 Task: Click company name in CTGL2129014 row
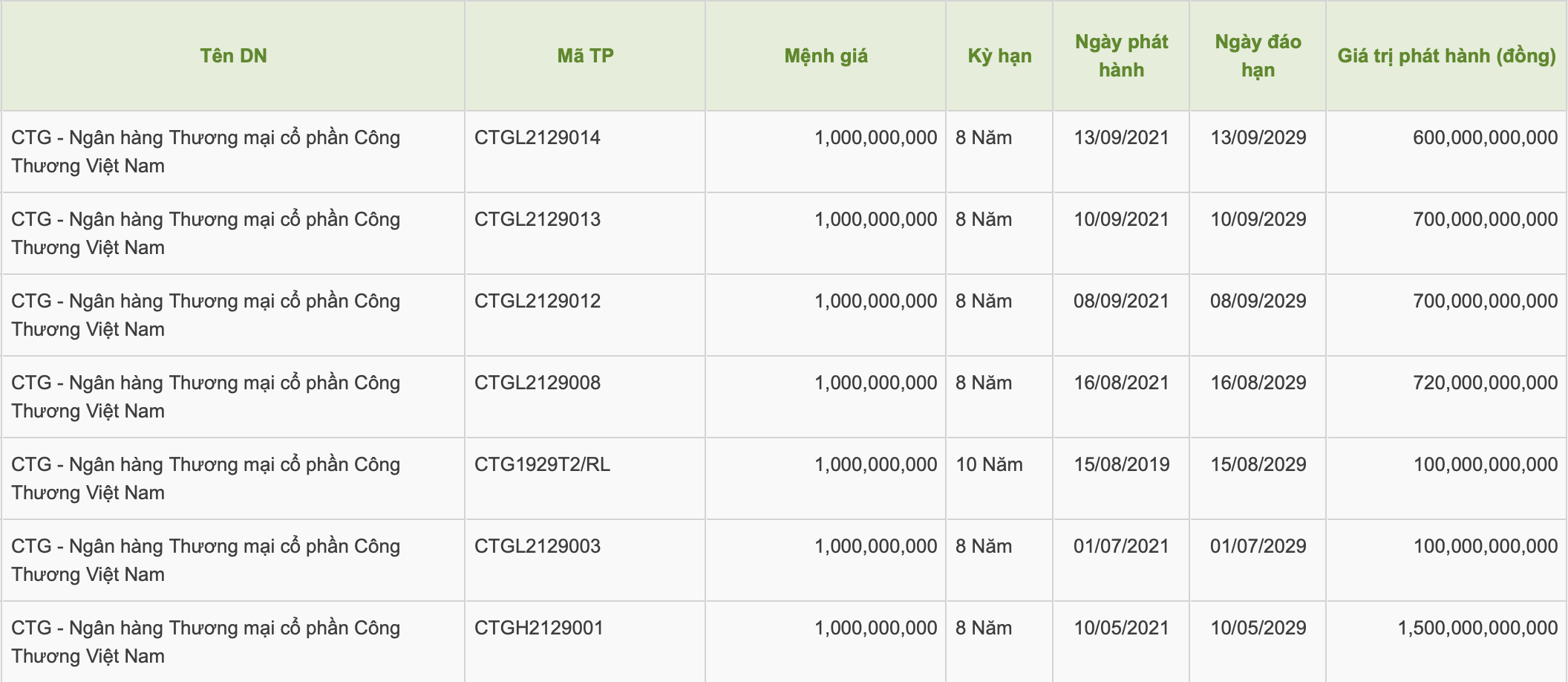click(206, 152)
